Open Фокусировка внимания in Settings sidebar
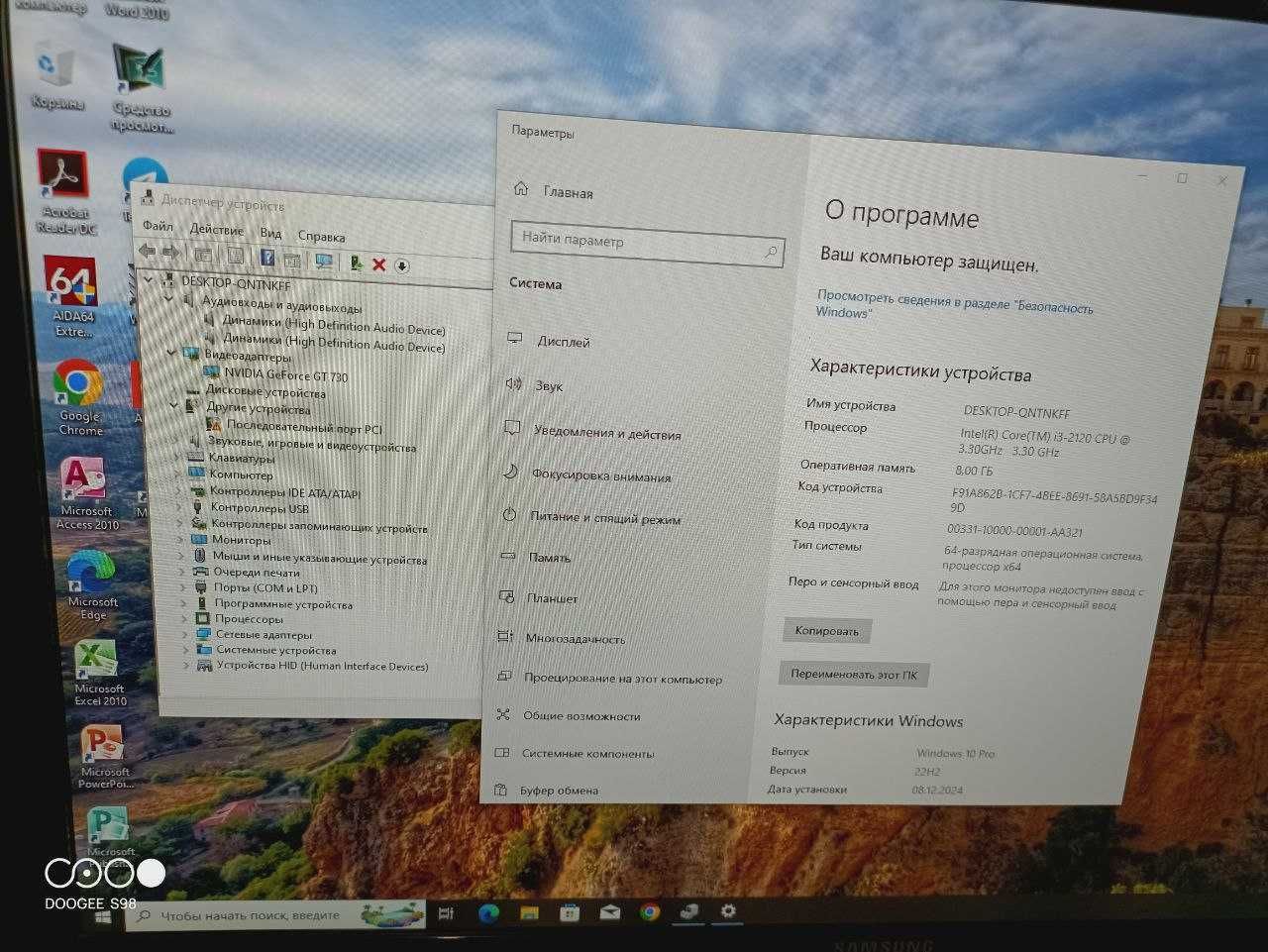The height and width of the screenshot is (952, 1268). pyautogui.click(x=600, y=475)
